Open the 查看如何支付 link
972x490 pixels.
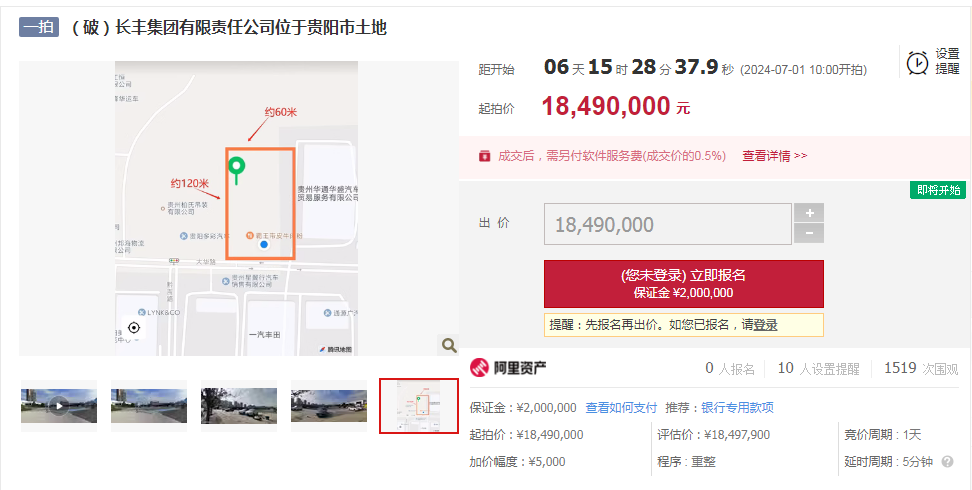point(621,408)
